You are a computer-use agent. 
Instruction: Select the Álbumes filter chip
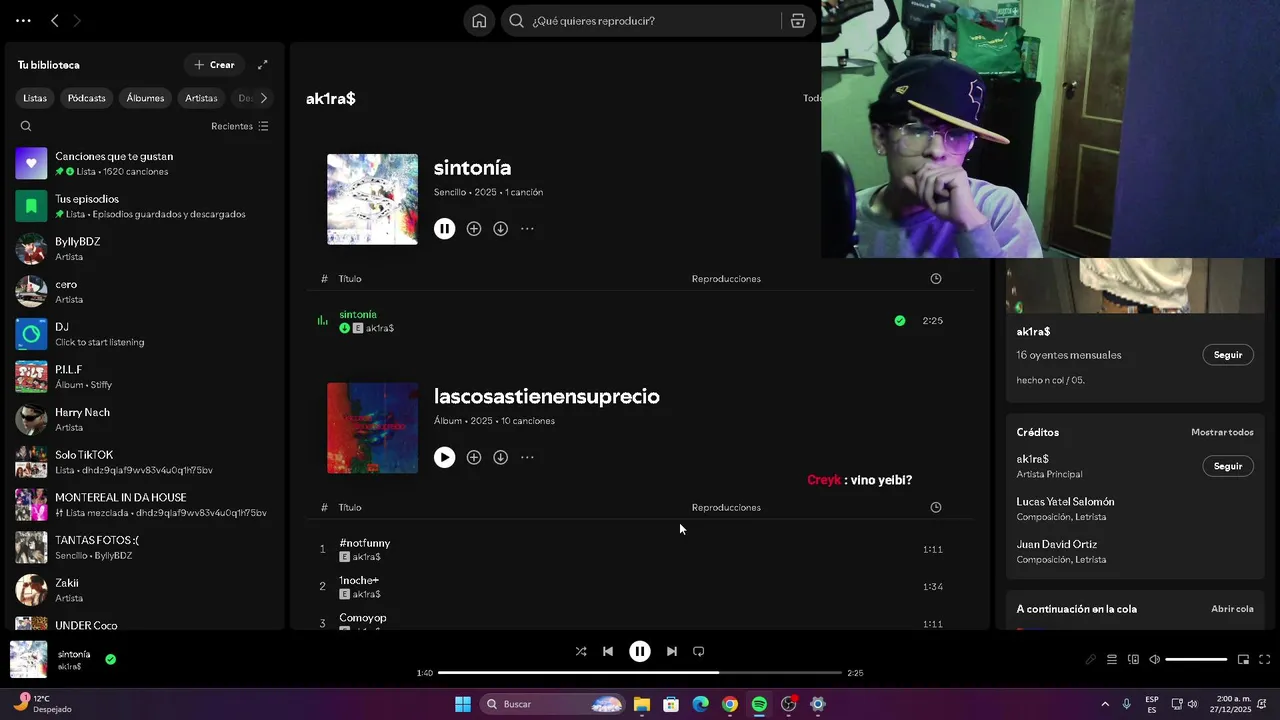pyautogui.click(x=145, y=98)
